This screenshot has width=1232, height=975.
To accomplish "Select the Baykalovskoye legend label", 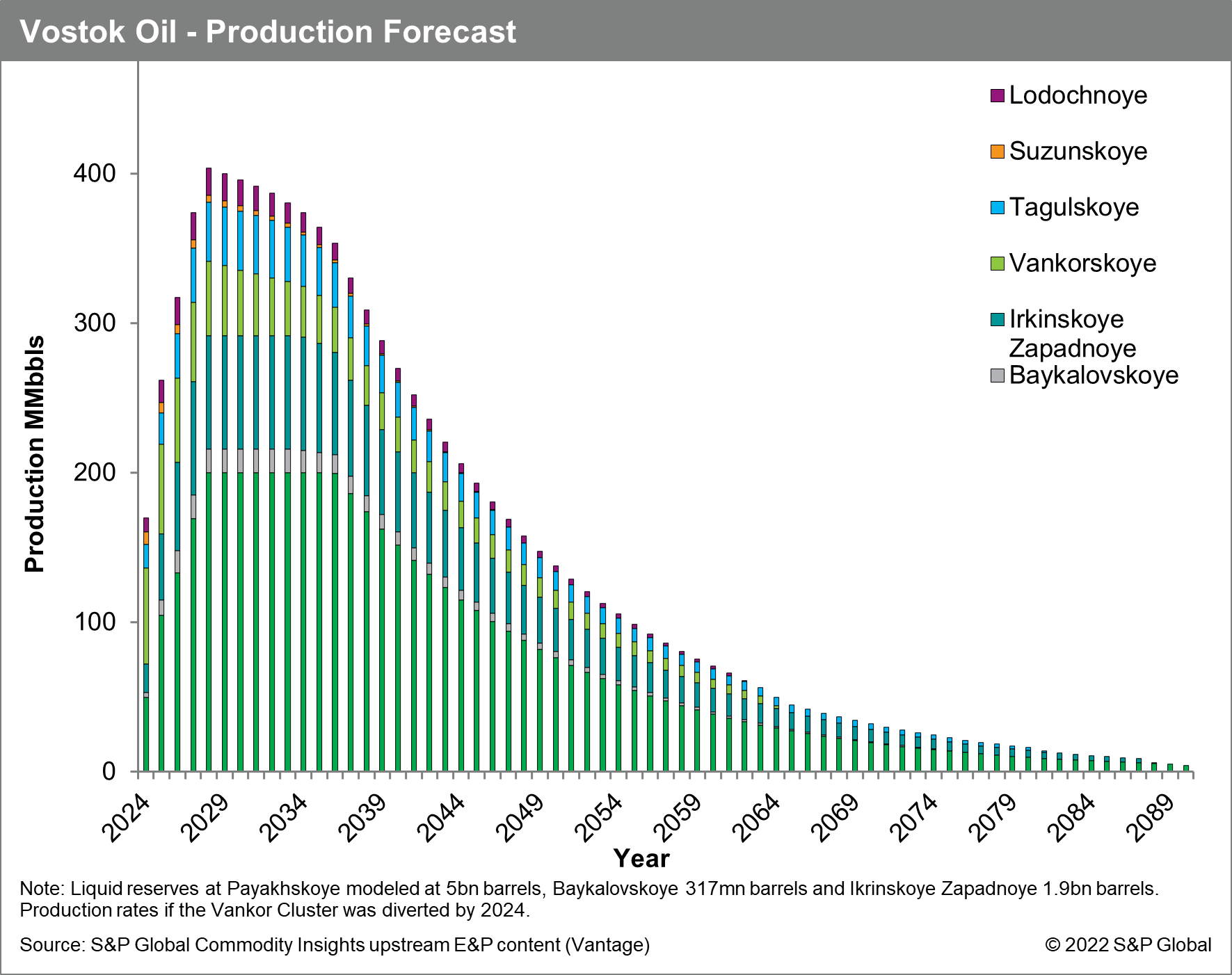I will point(1094,376).
